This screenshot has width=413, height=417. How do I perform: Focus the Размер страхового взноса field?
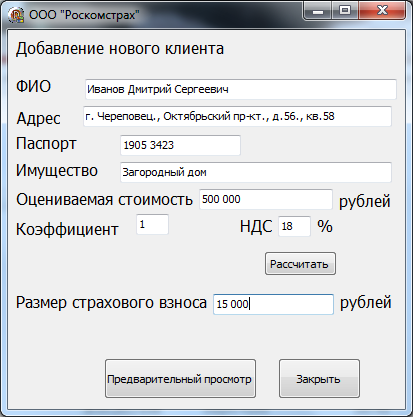pyautogui.click(x=273, y=304)
